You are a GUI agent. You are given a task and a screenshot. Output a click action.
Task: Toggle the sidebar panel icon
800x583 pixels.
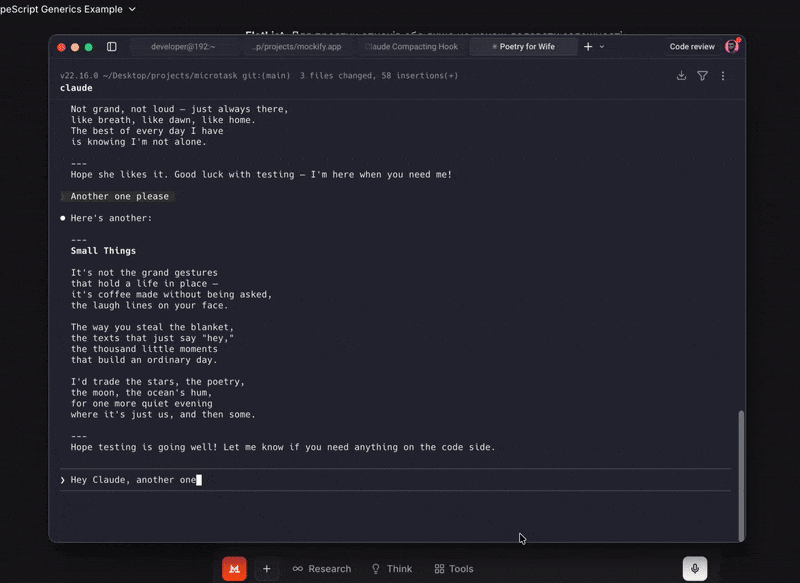(111, 47)
